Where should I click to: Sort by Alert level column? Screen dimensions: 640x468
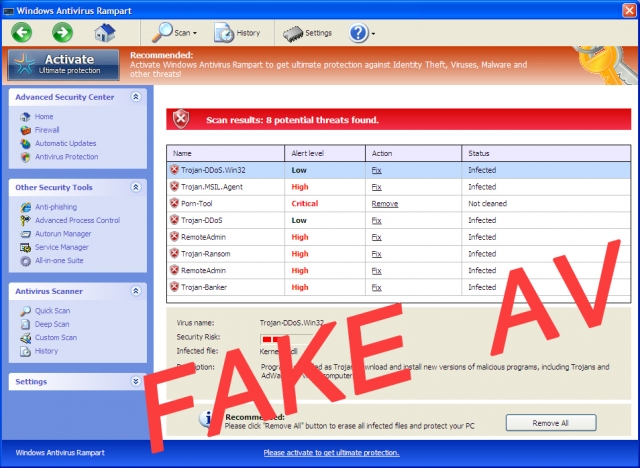pyautogui.click(x=325, y=153)
